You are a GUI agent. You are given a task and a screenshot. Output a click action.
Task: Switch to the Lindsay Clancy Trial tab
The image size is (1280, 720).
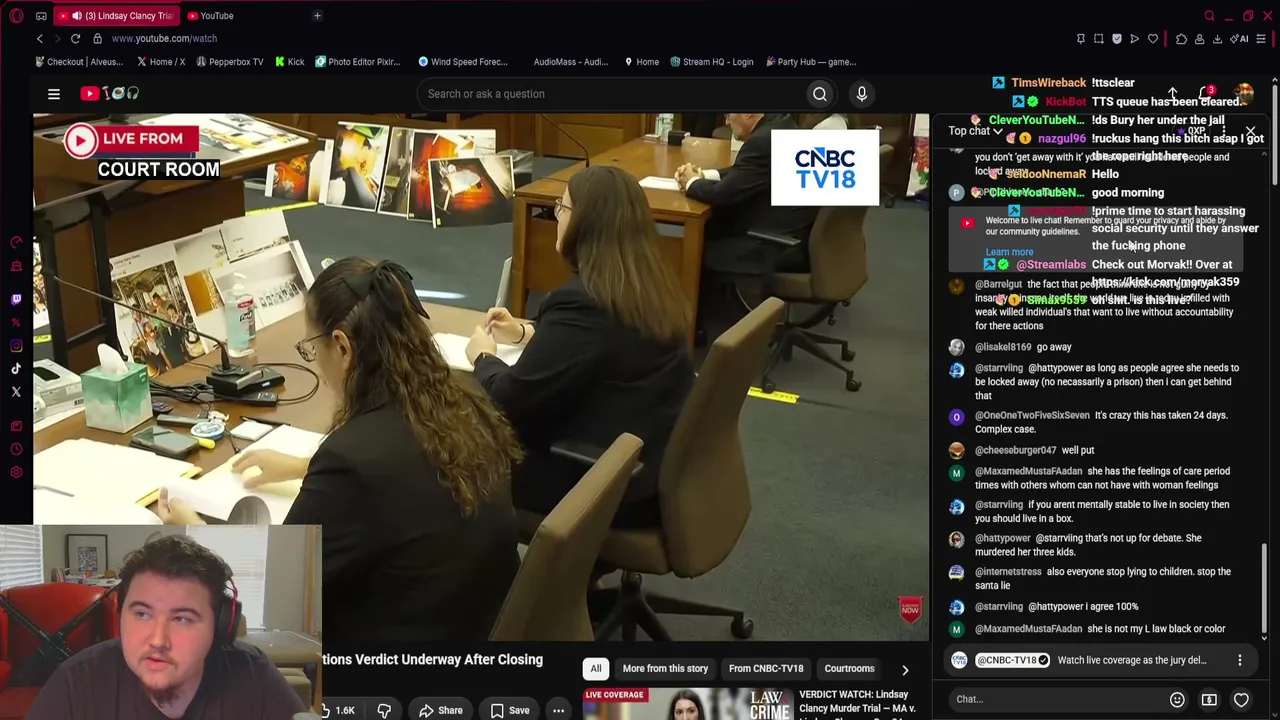pyautogui.click(x=119, y=16)
